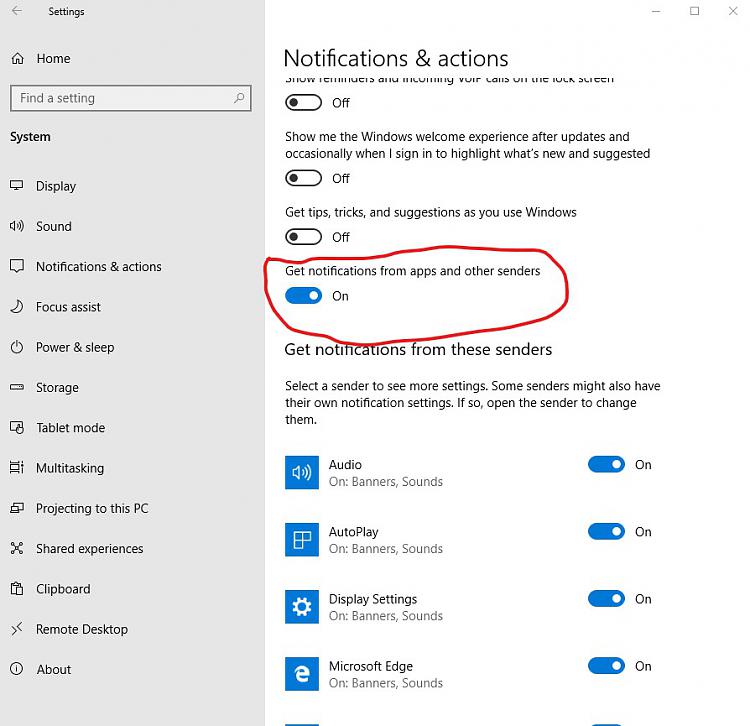Toggle lock screen reminders and VoIP calls switch

pyautogui.click(x=303, y=102)
